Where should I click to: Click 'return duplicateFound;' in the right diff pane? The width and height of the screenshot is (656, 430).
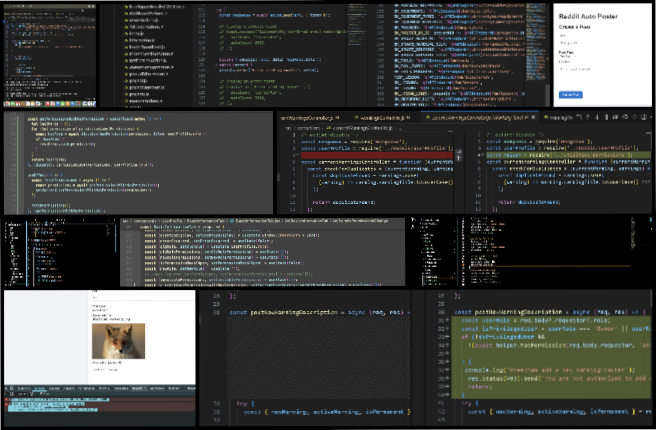[529, 202]
